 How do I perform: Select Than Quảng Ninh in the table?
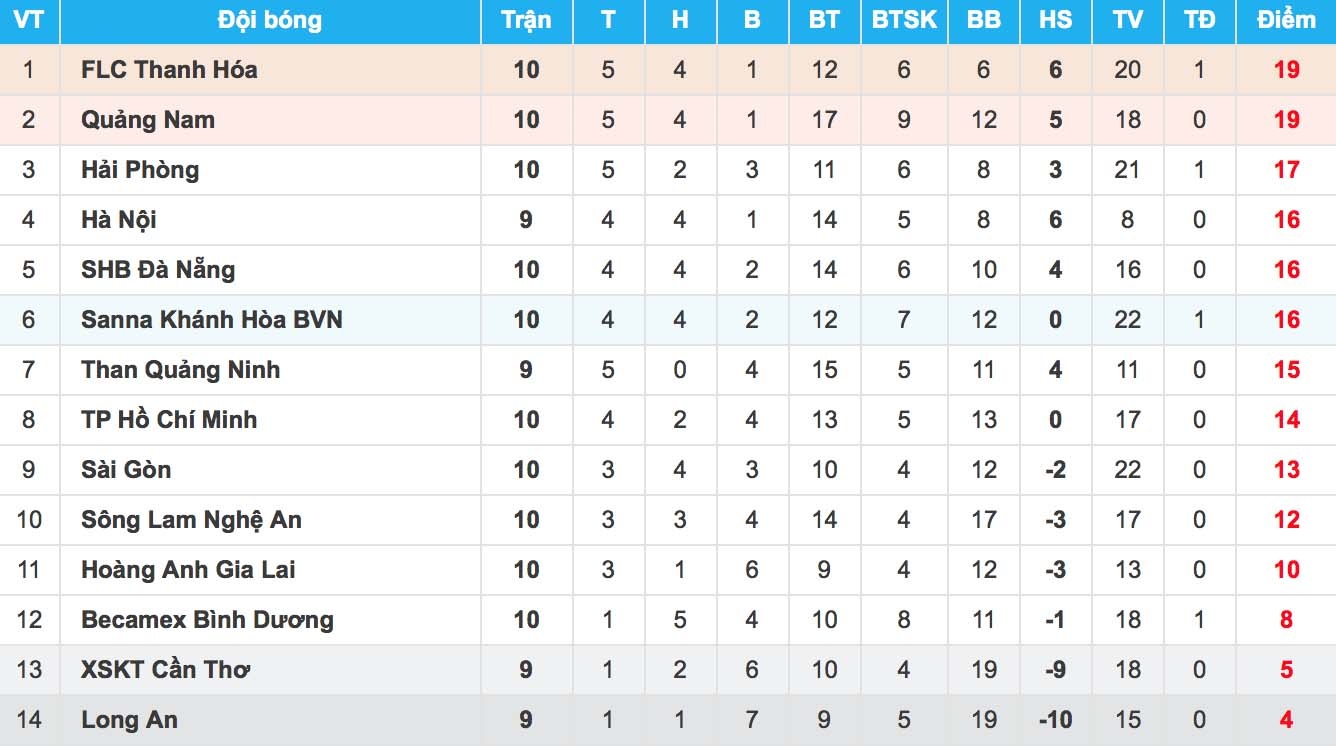pos(181,370)
